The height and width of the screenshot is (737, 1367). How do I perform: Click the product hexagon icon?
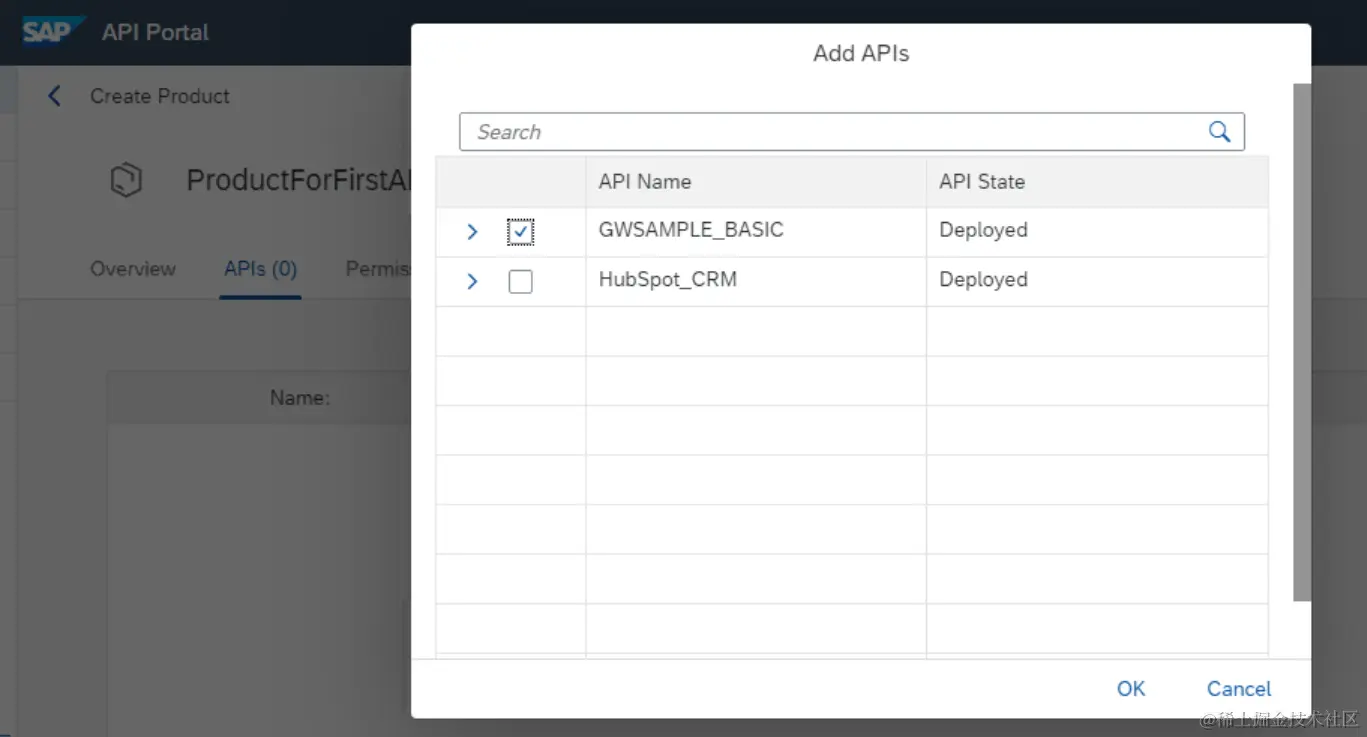coord(126,181)
